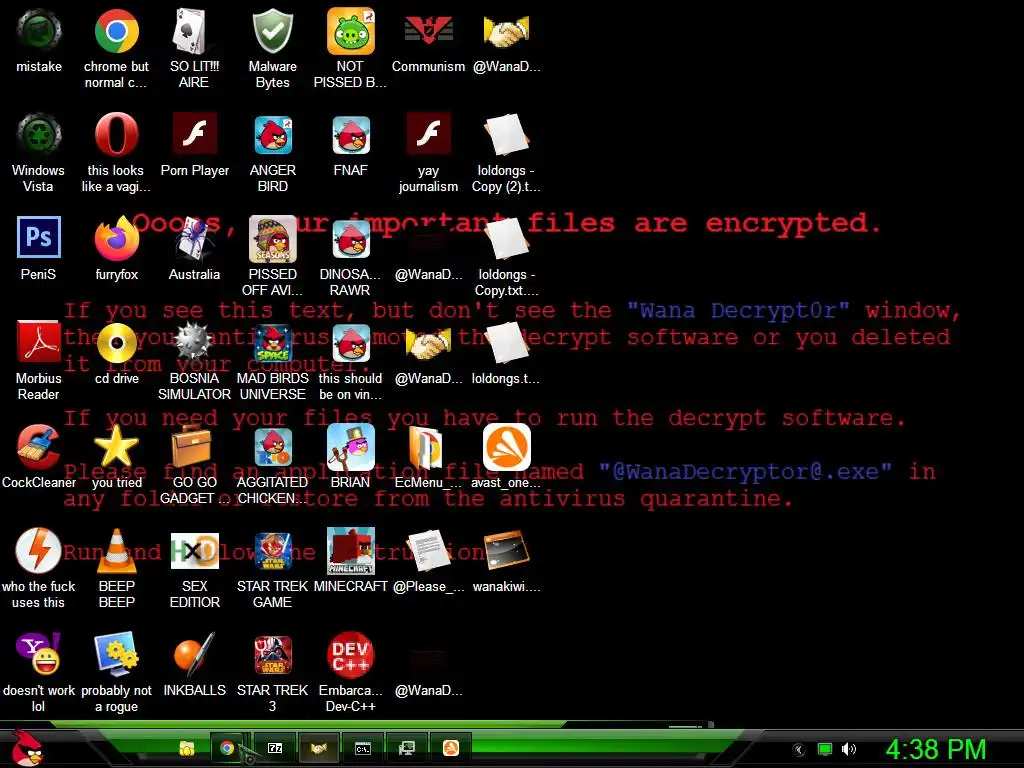Open the '@Please_...' text document icon

point(428,551)
